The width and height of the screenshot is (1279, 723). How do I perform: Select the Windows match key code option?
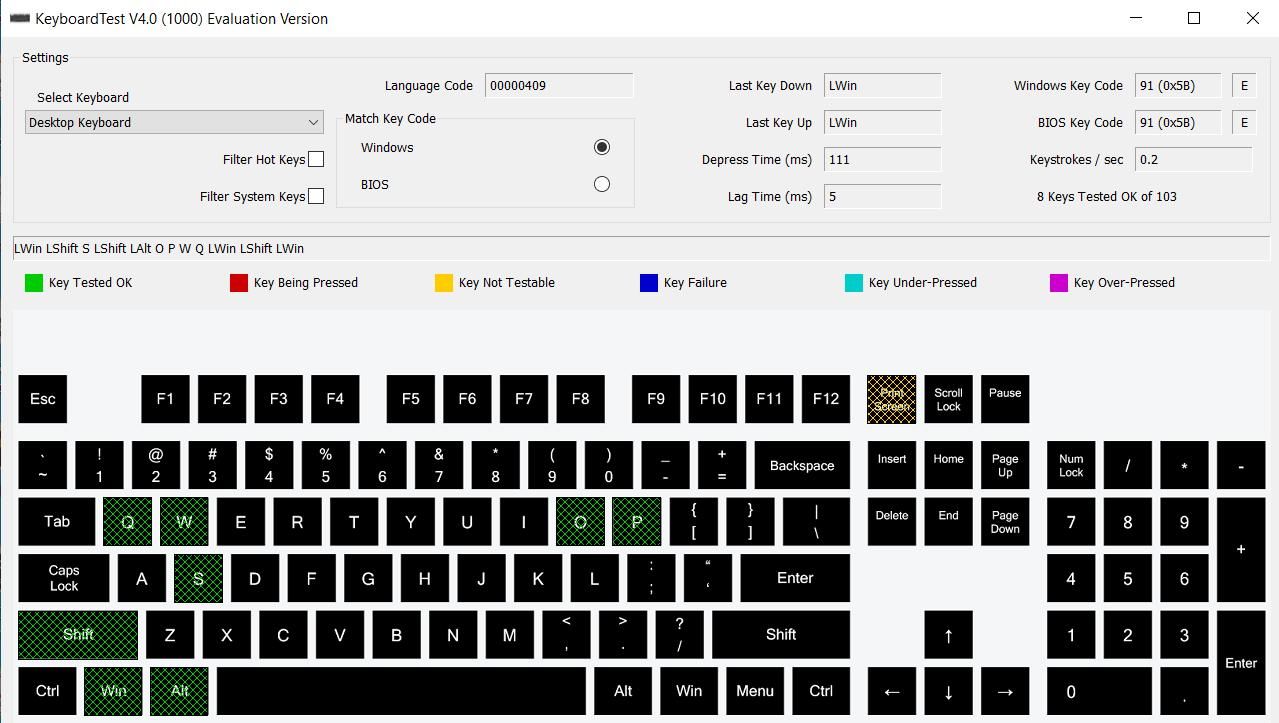601,147
